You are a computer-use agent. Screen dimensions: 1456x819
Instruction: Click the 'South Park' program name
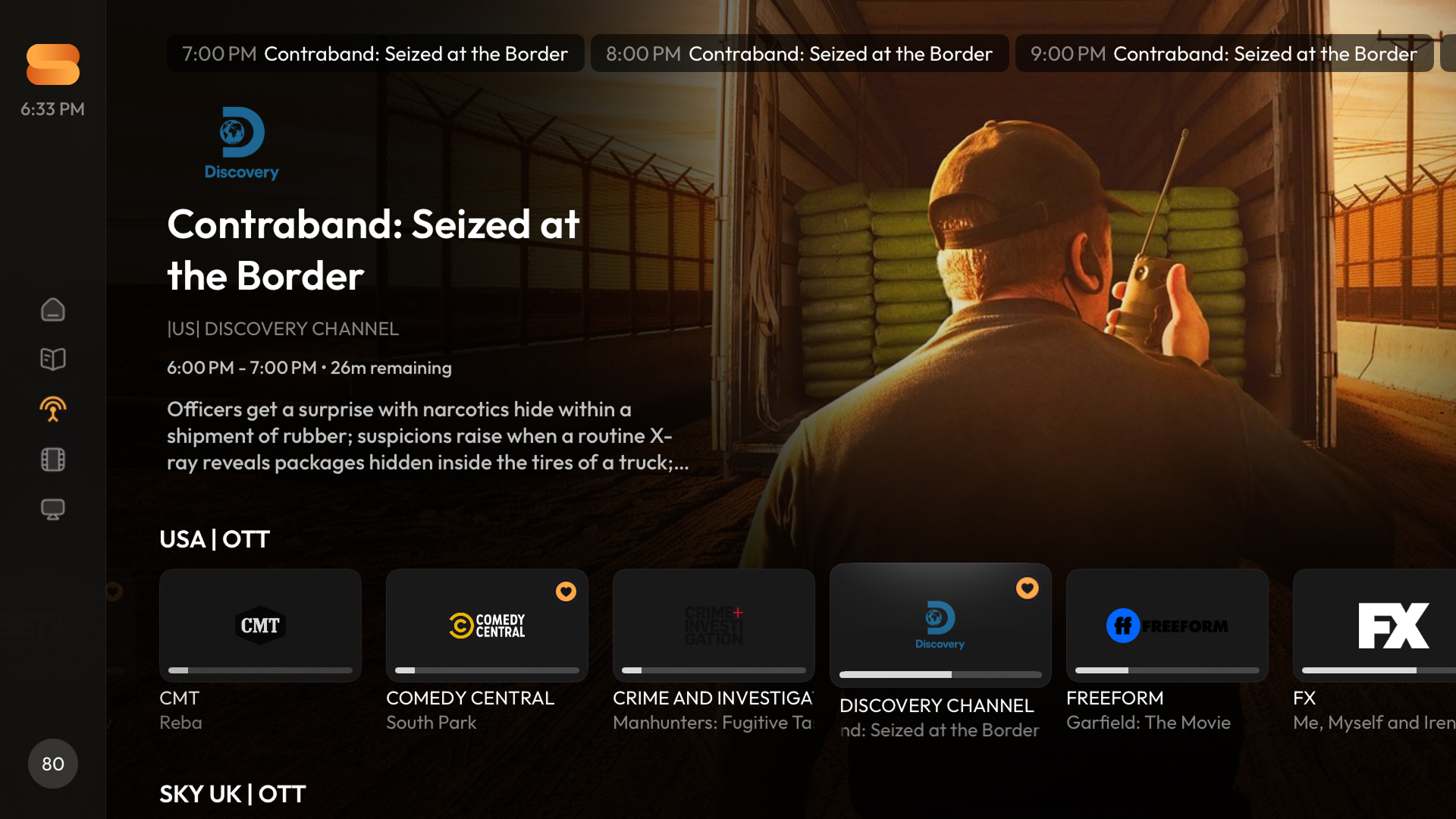431,723
